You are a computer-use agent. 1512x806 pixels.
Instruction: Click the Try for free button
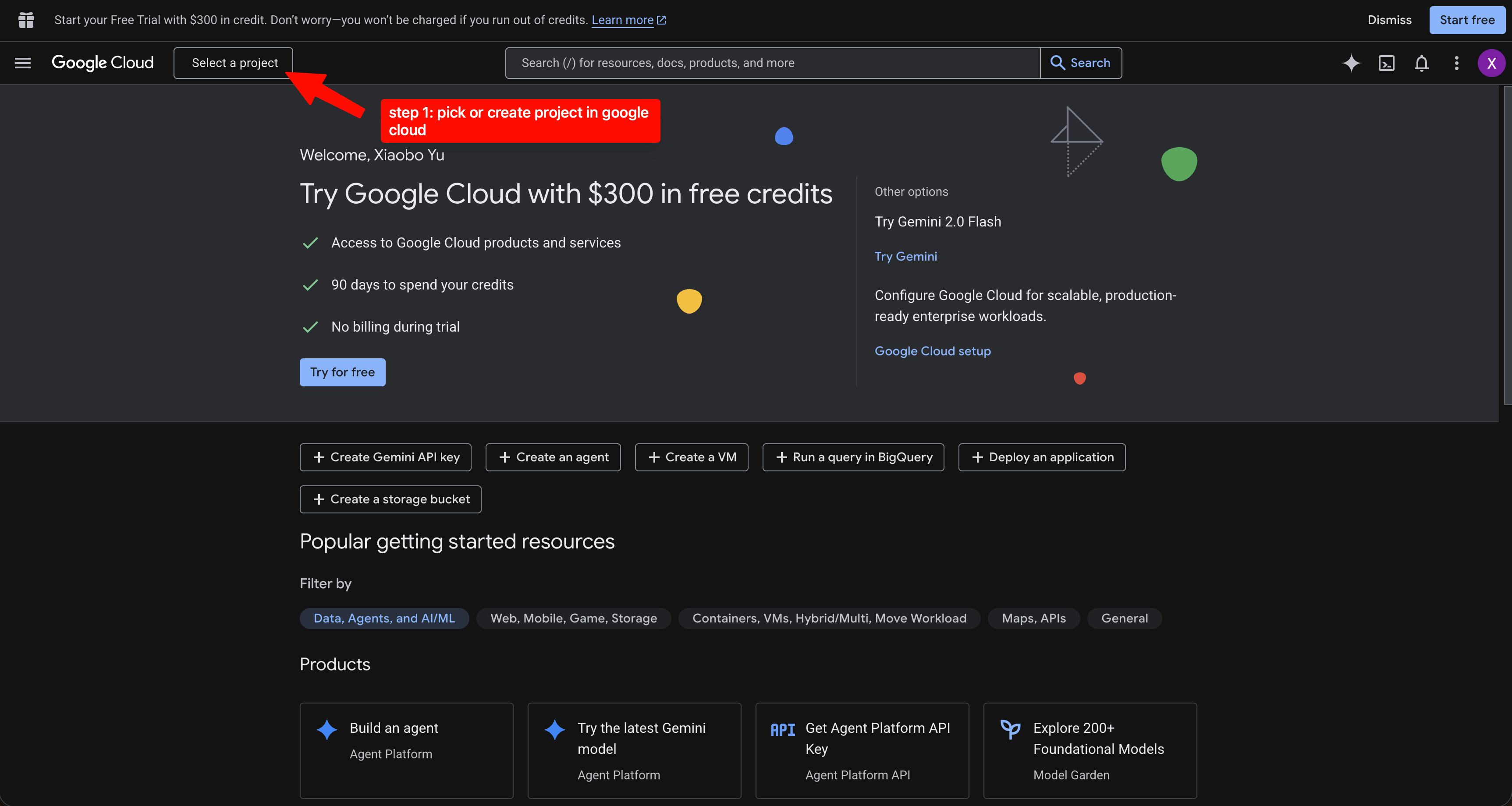(342, 372)
